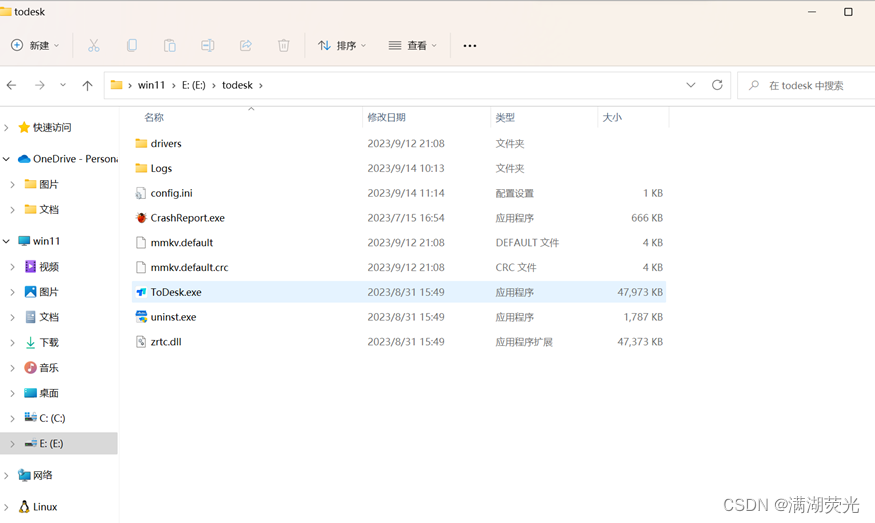The width and height of the screenshot is (875, 523).
Task: Click the Share icon in toolbar
Action: coord(246,46)
